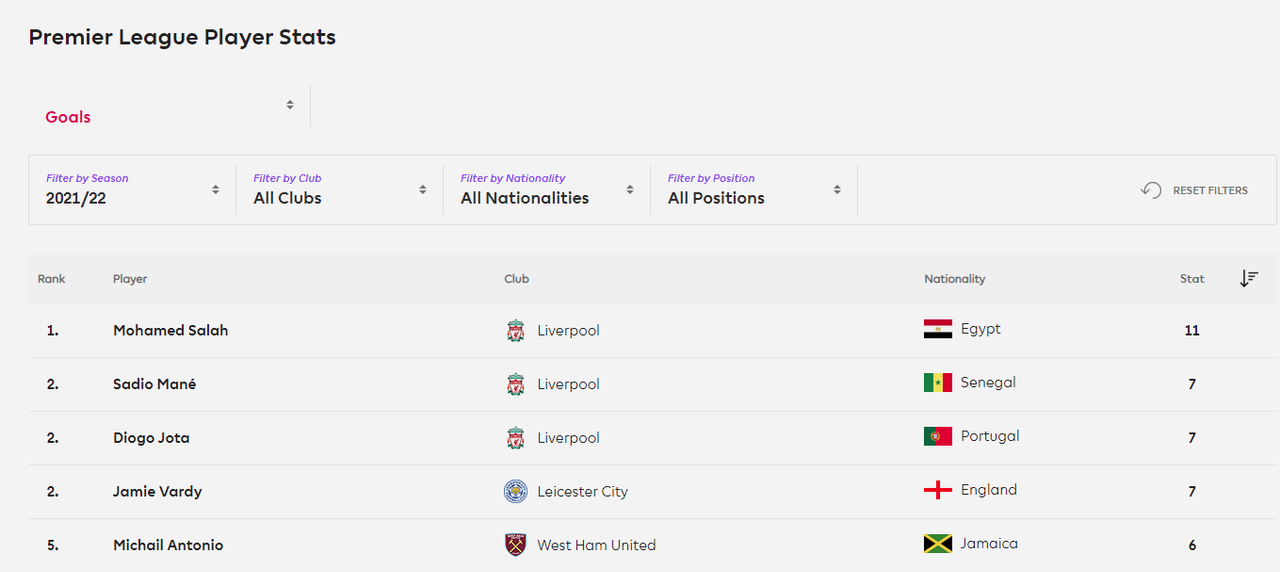
Task: Click Liverpool crest in Mohamed Salah row
Action: 515,330
